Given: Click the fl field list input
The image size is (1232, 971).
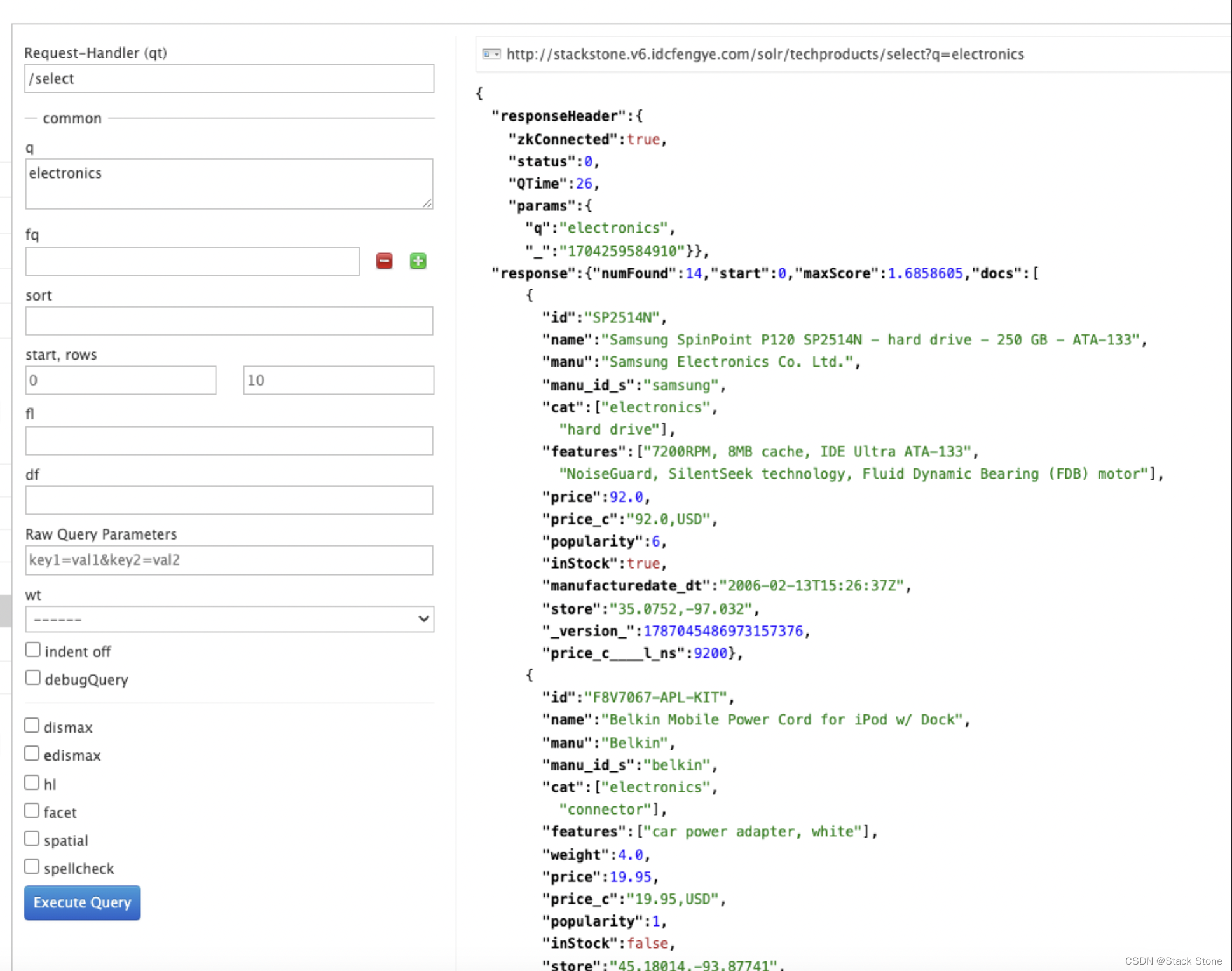Looking at the screenshot, I should [229, 441].
